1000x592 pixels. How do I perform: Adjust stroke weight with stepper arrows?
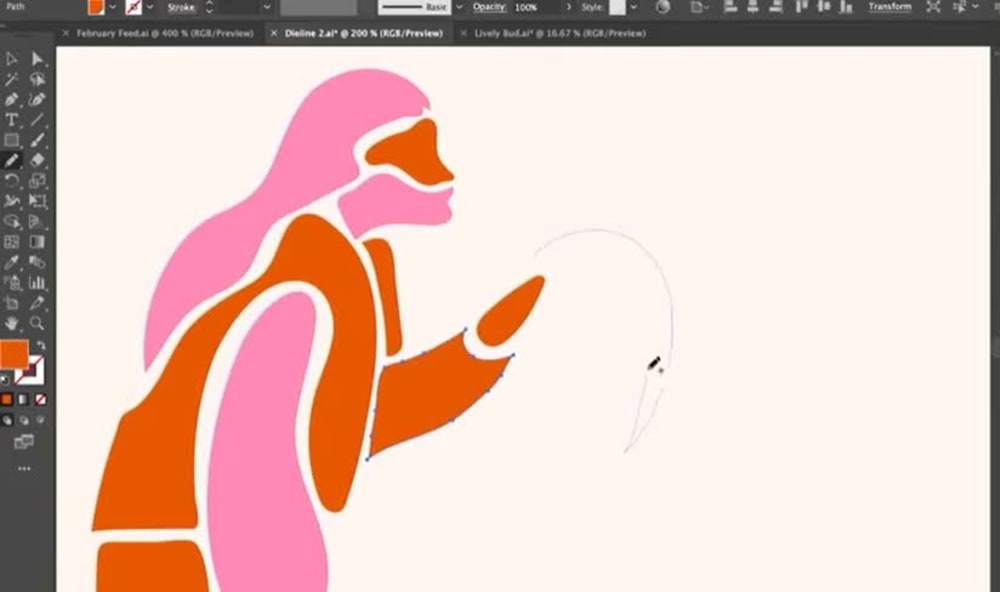click(209, 7)
